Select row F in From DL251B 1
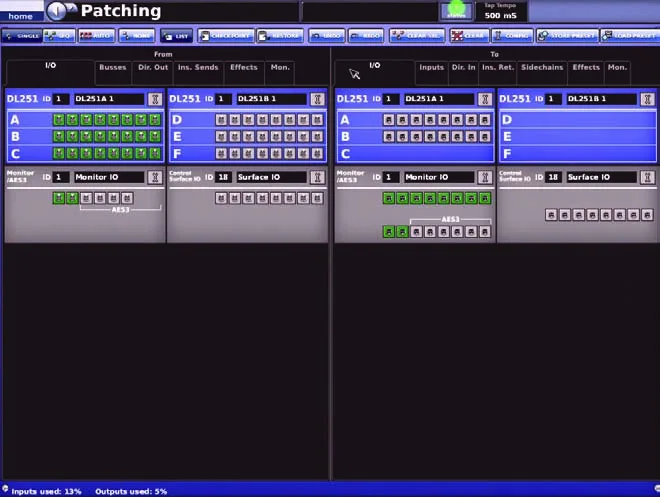 point(248,154)
